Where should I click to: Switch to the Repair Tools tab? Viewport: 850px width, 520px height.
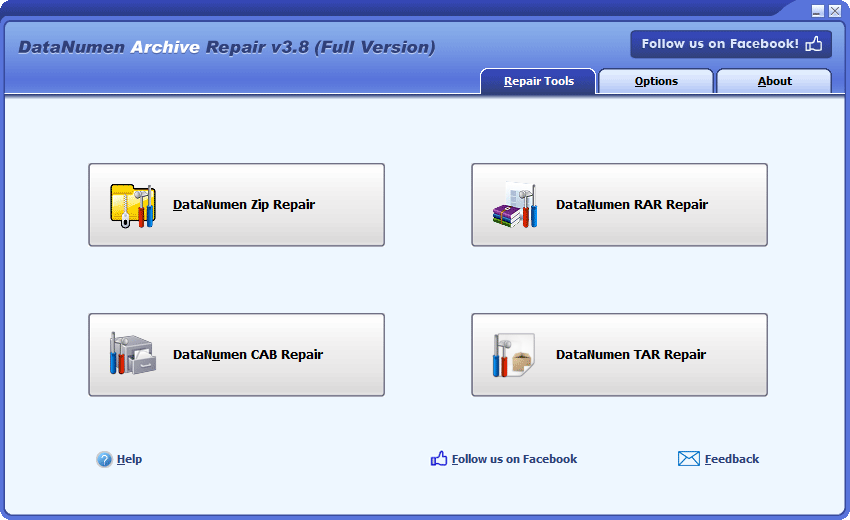click(538, 81)
